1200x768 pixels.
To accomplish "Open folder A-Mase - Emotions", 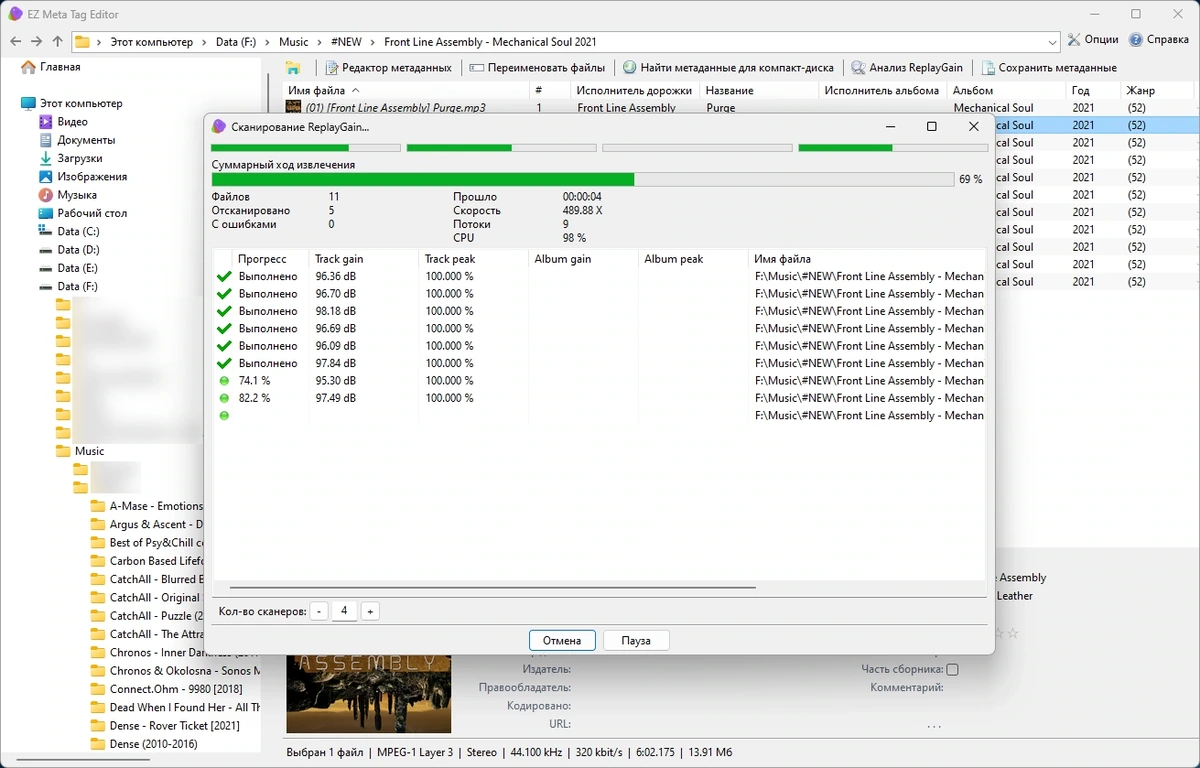I will 147,506.
